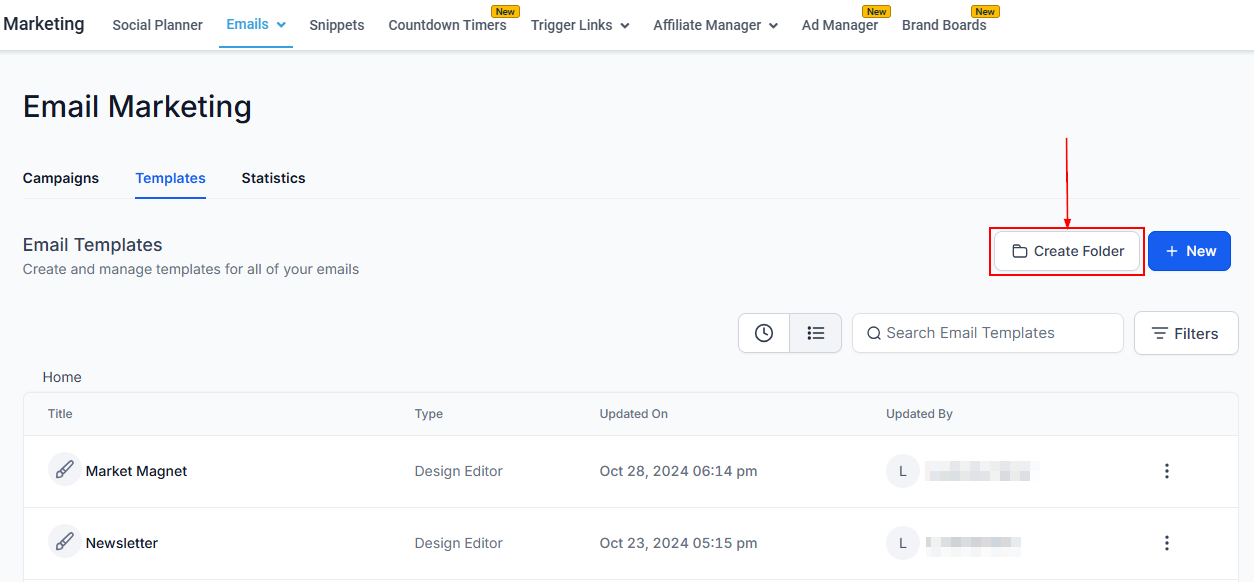Click the Market Magnet user avatar L
The width and height of the screenshot is (1254, 582).
(902, 471)
